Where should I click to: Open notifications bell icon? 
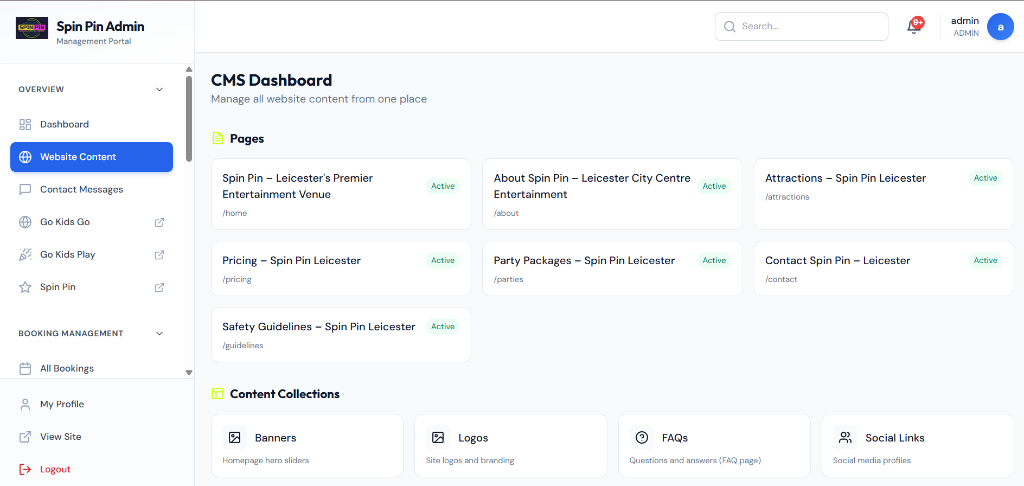click(914, 27)
